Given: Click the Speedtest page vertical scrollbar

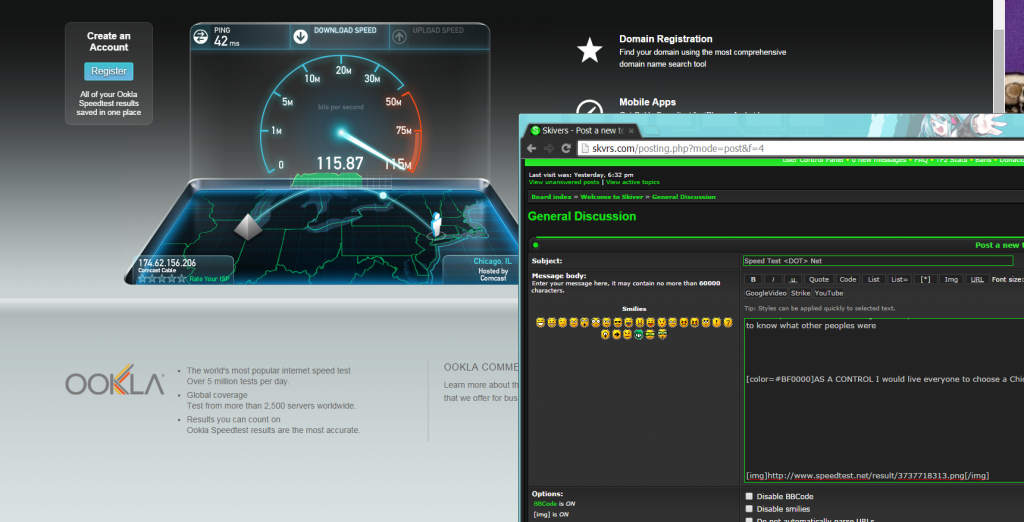Looking at the screenshot, I should coord(999,56).
